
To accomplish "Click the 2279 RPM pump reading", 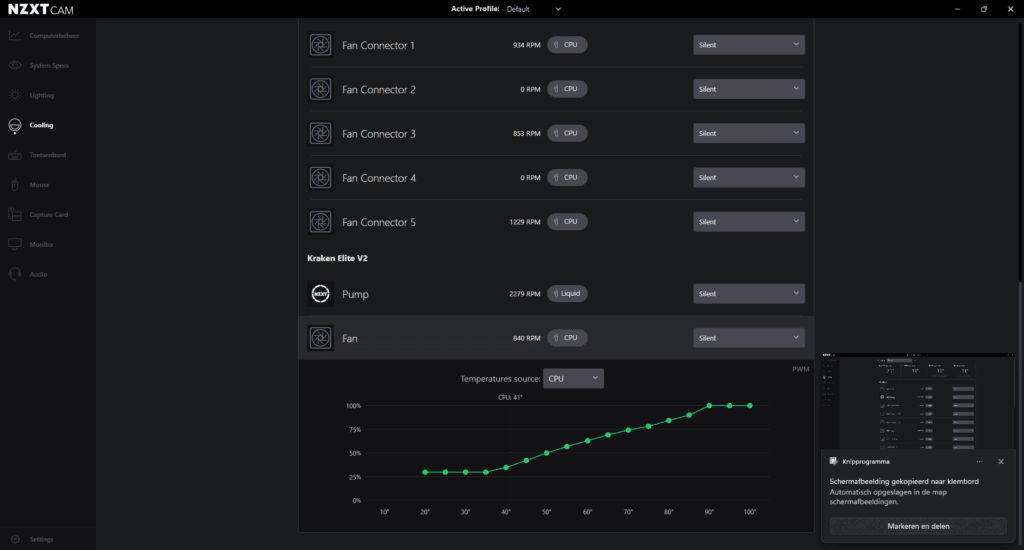I will (524, 294).
